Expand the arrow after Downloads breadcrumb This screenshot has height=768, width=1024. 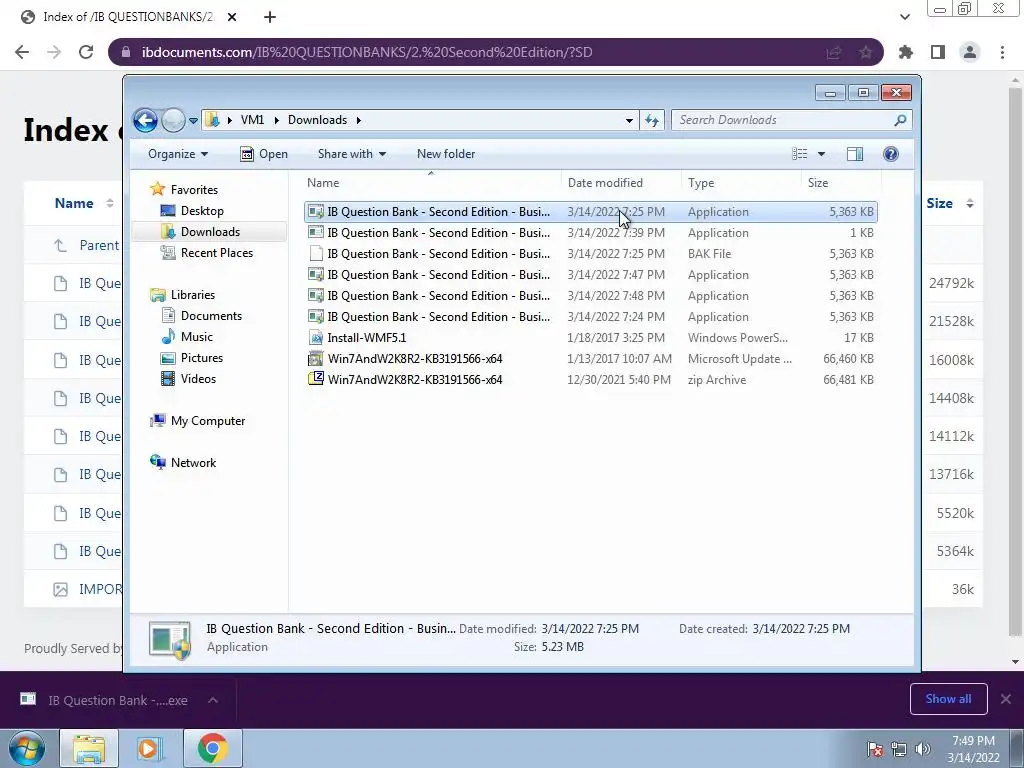click(x=359, y=120)
